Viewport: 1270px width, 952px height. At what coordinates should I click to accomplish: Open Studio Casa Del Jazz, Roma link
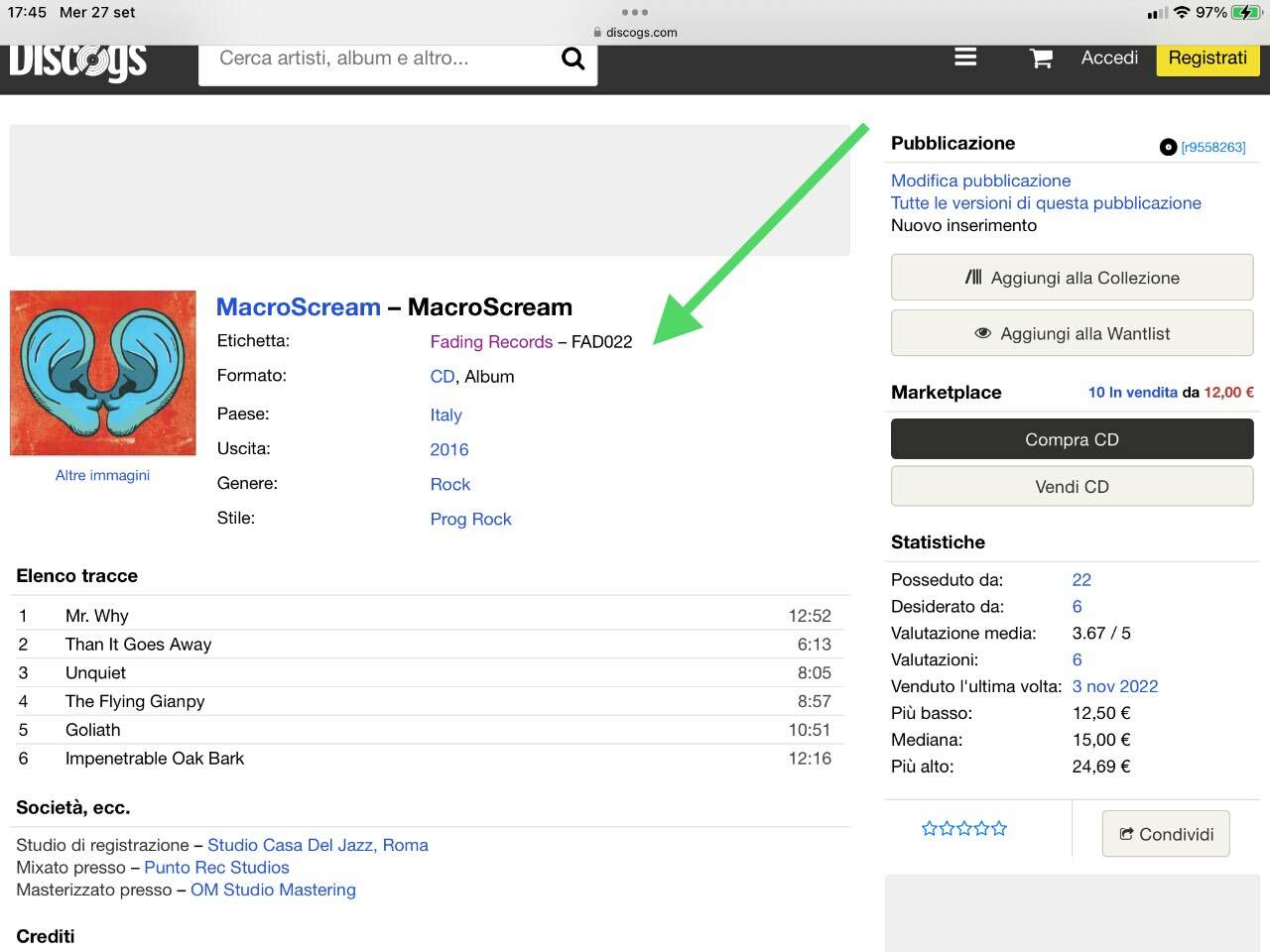pos(317,845)
